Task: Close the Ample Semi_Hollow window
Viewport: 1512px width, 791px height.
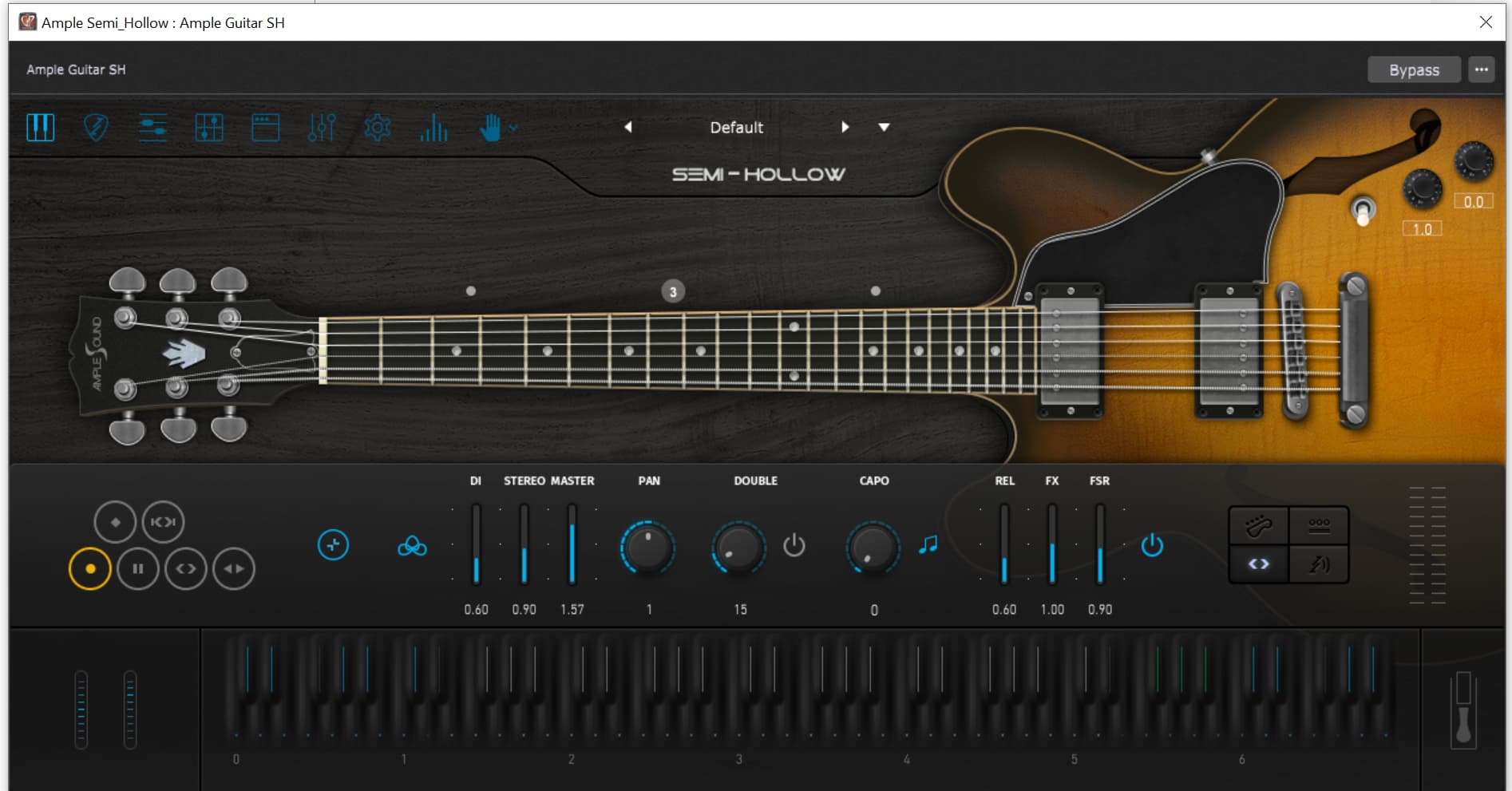Action: click(x=1486, y=22)
